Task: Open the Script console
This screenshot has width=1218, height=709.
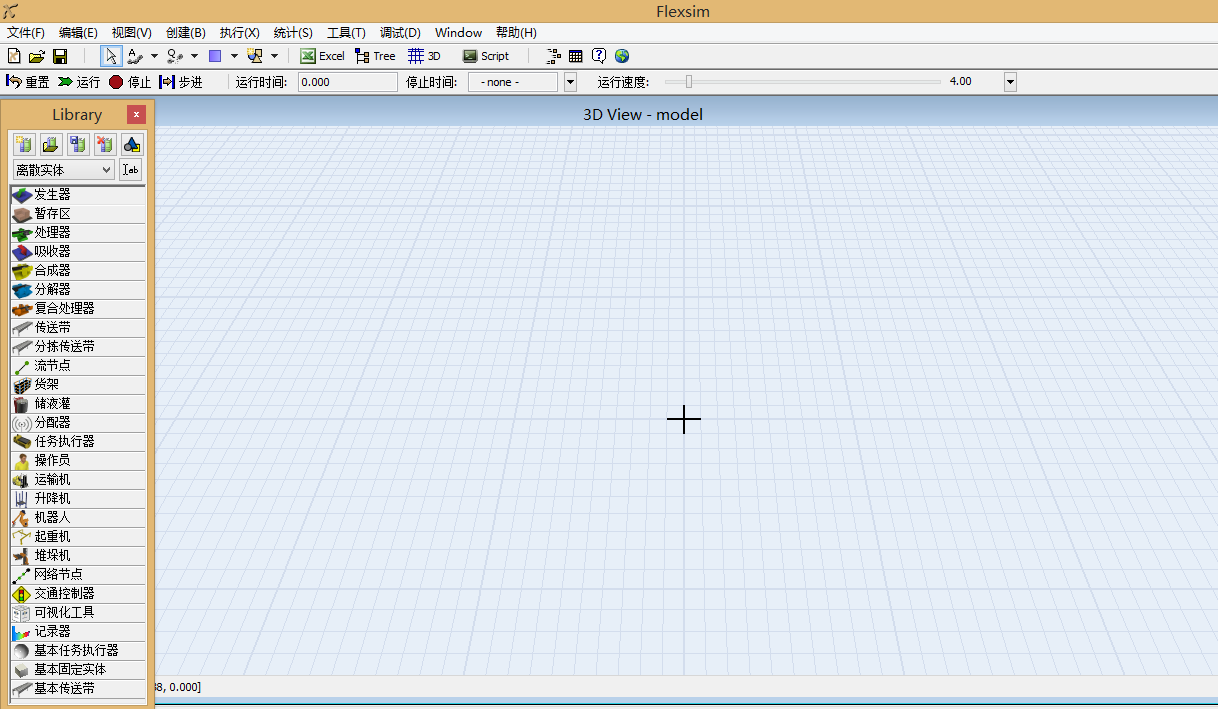Action: (485, 56)
